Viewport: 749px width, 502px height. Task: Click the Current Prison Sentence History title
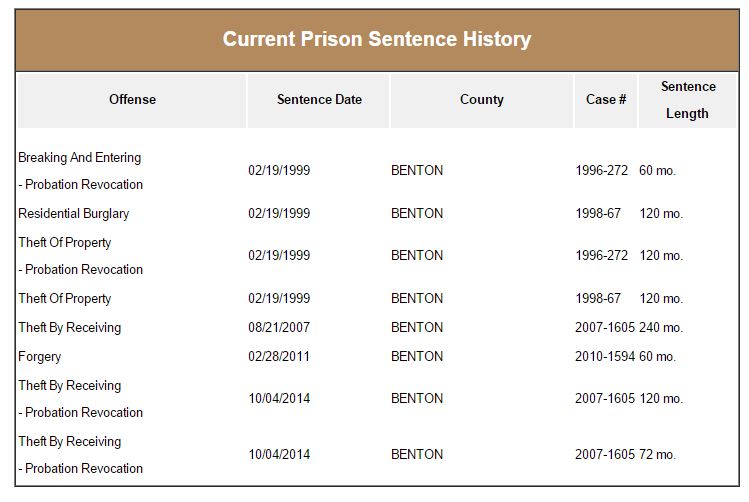pos(376,39)
